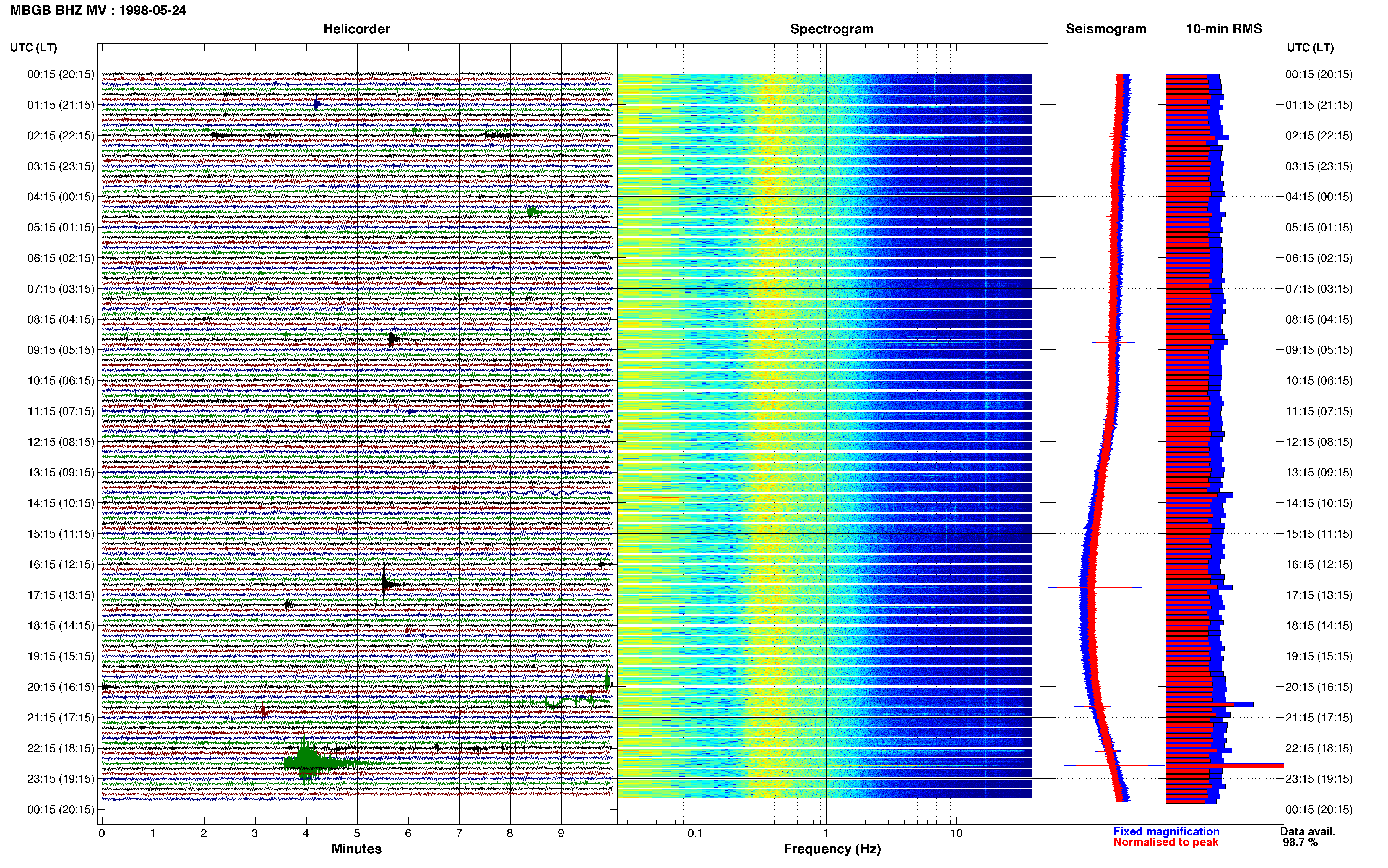Click the Fixed magnification legend text
Screen dimensions: 1388x868
click(1166, 831)
